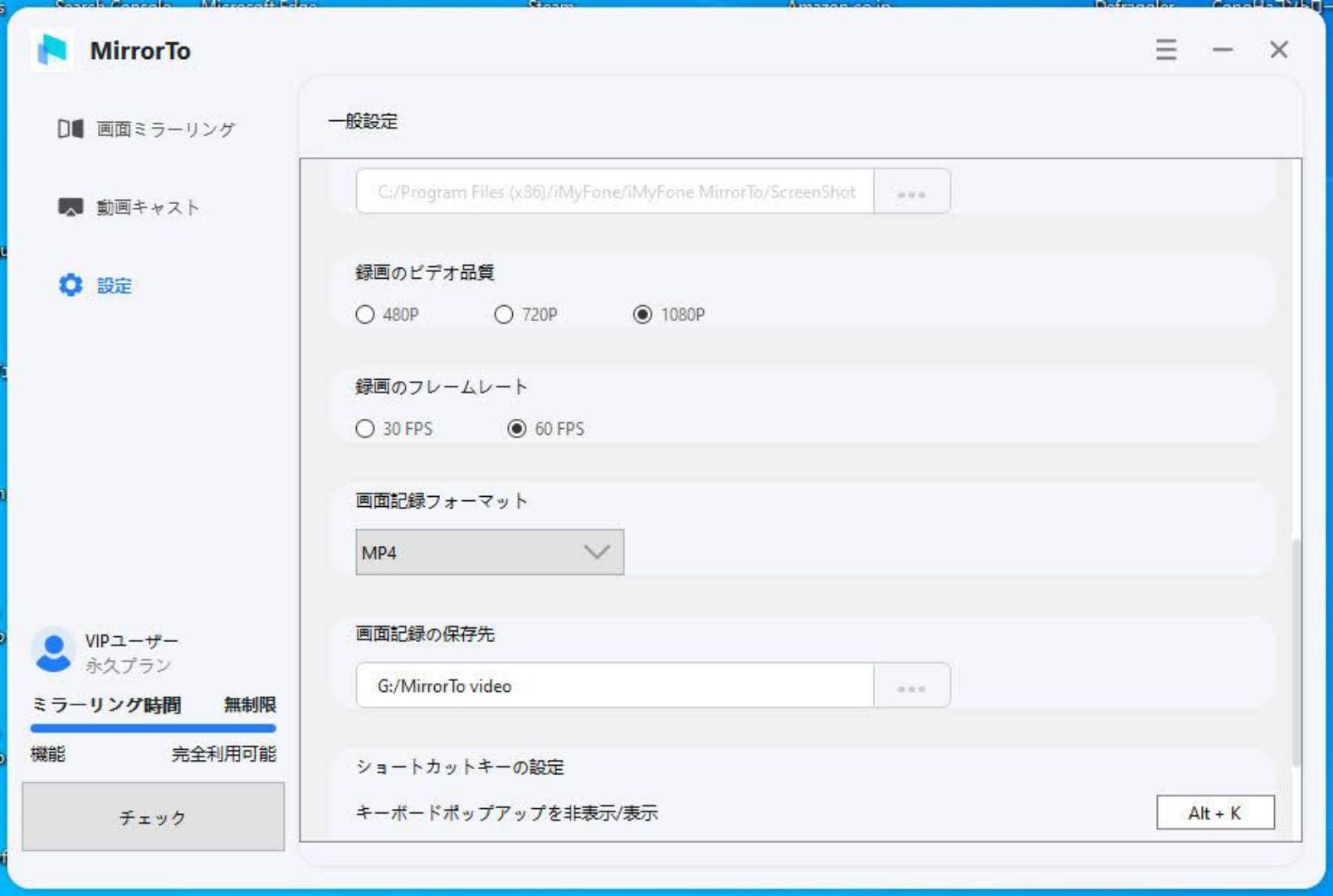Open the hamburger menu icon
Viewport: 1333px width, 896px height.
[1166, 50]
